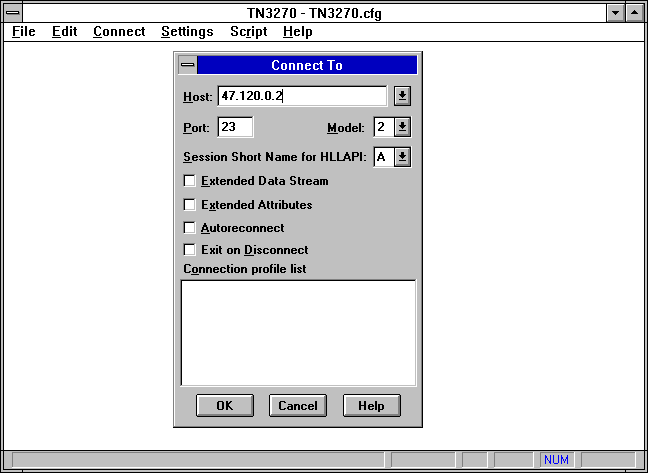Enable the Extended Data Stream checkbox
Viewport: 648px width, 473px height.
190,181
